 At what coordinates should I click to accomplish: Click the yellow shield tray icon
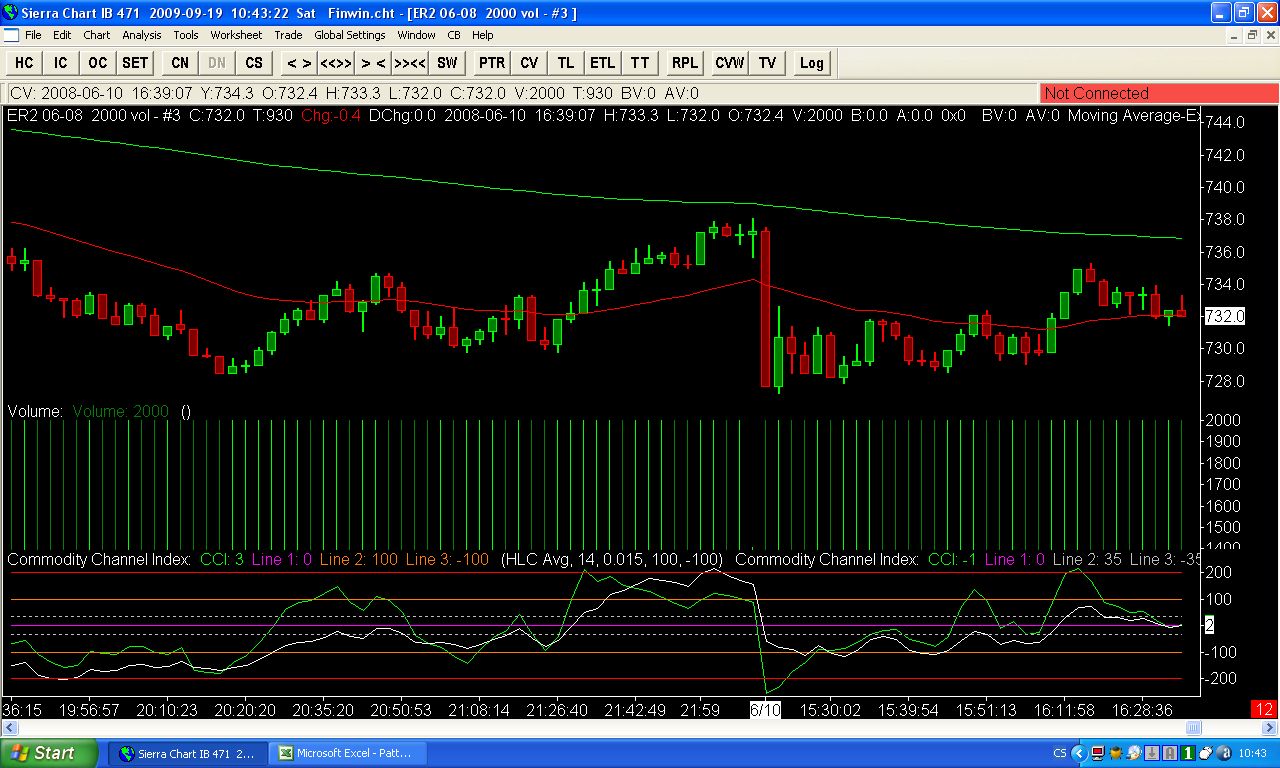pos(1116,753)
